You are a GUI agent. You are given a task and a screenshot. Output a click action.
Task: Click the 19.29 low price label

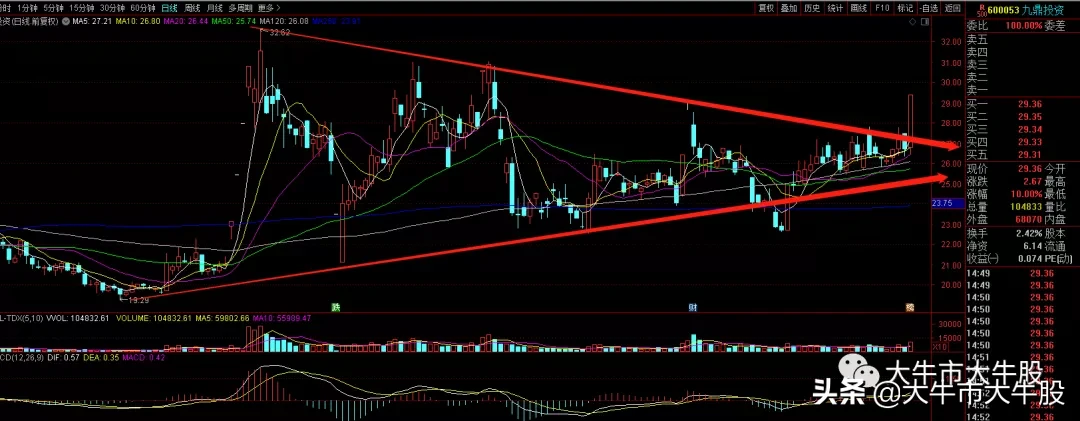140,300
